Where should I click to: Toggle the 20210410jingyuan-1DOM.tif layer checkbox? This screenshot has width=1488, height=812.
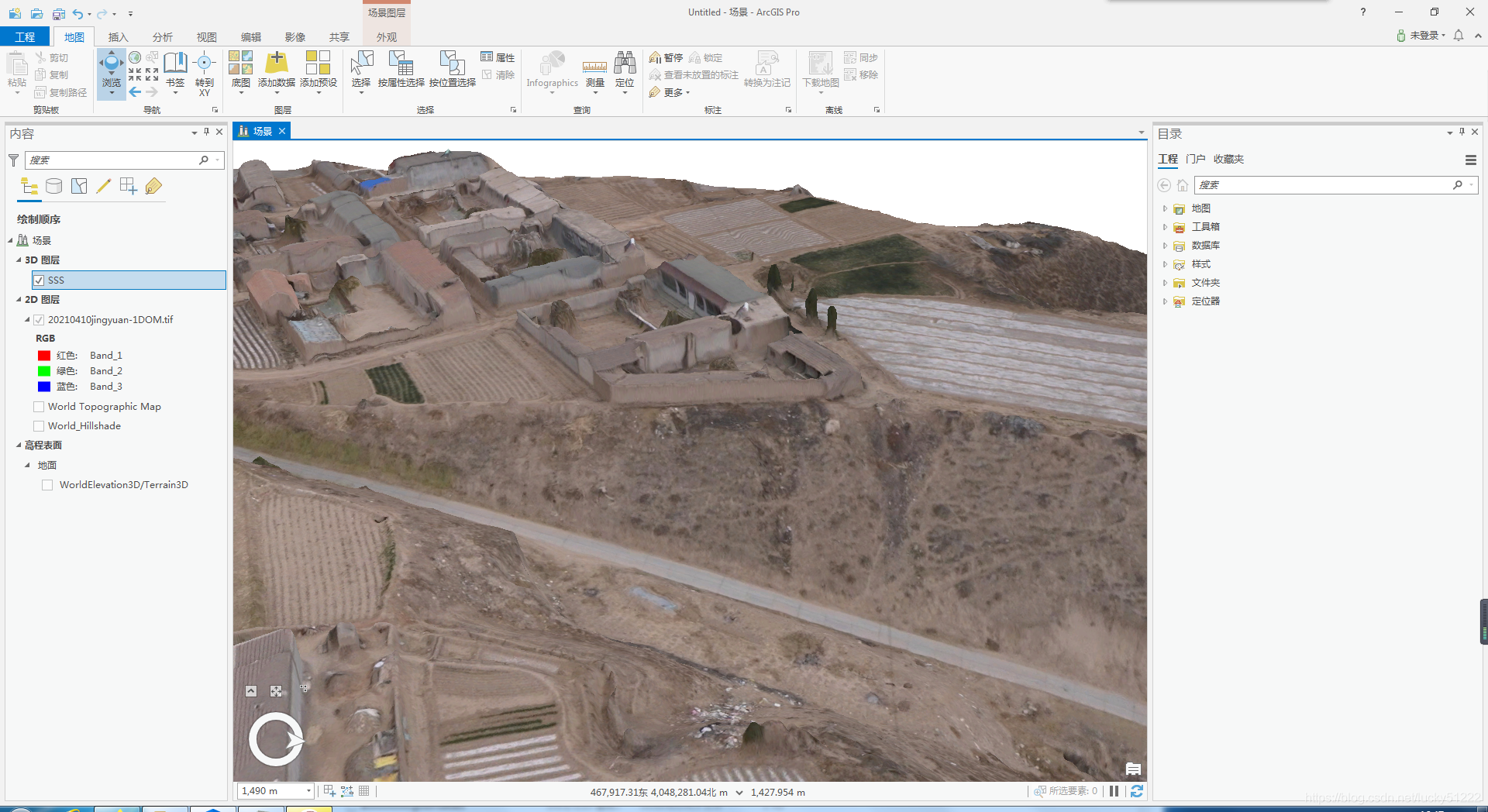(39, 320)
